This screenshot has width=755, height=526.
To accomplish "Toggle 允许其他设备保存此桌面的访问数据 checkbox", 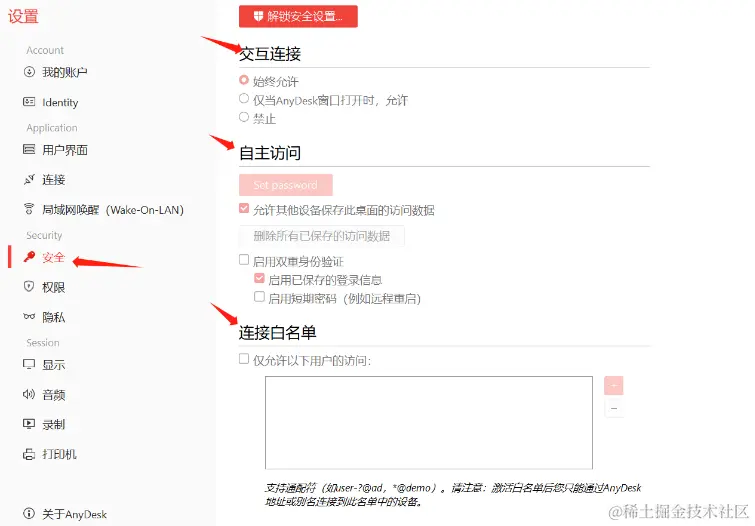I will [x=244, y=208].
